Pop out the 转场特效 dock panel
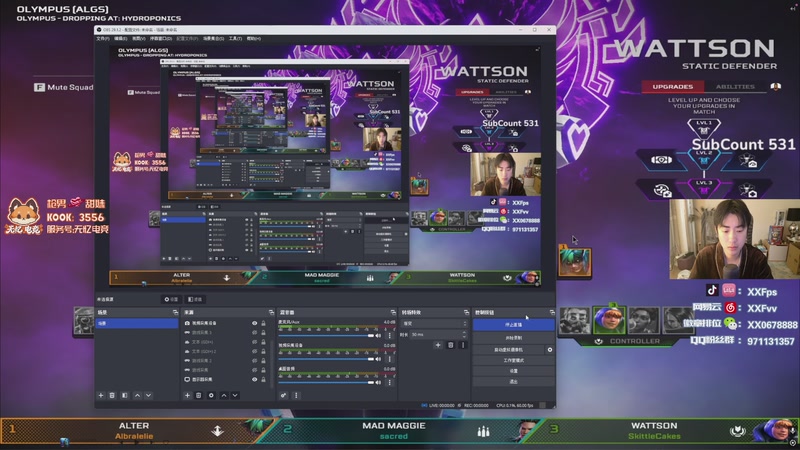 [466, 312]
